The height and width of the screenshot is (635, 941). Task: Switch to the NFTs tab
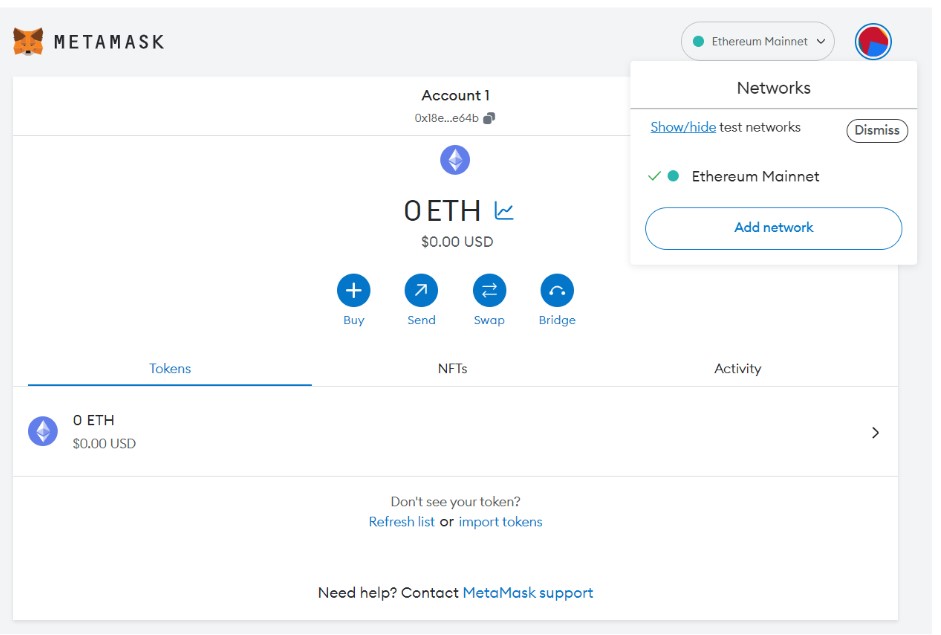coord(452,369)
